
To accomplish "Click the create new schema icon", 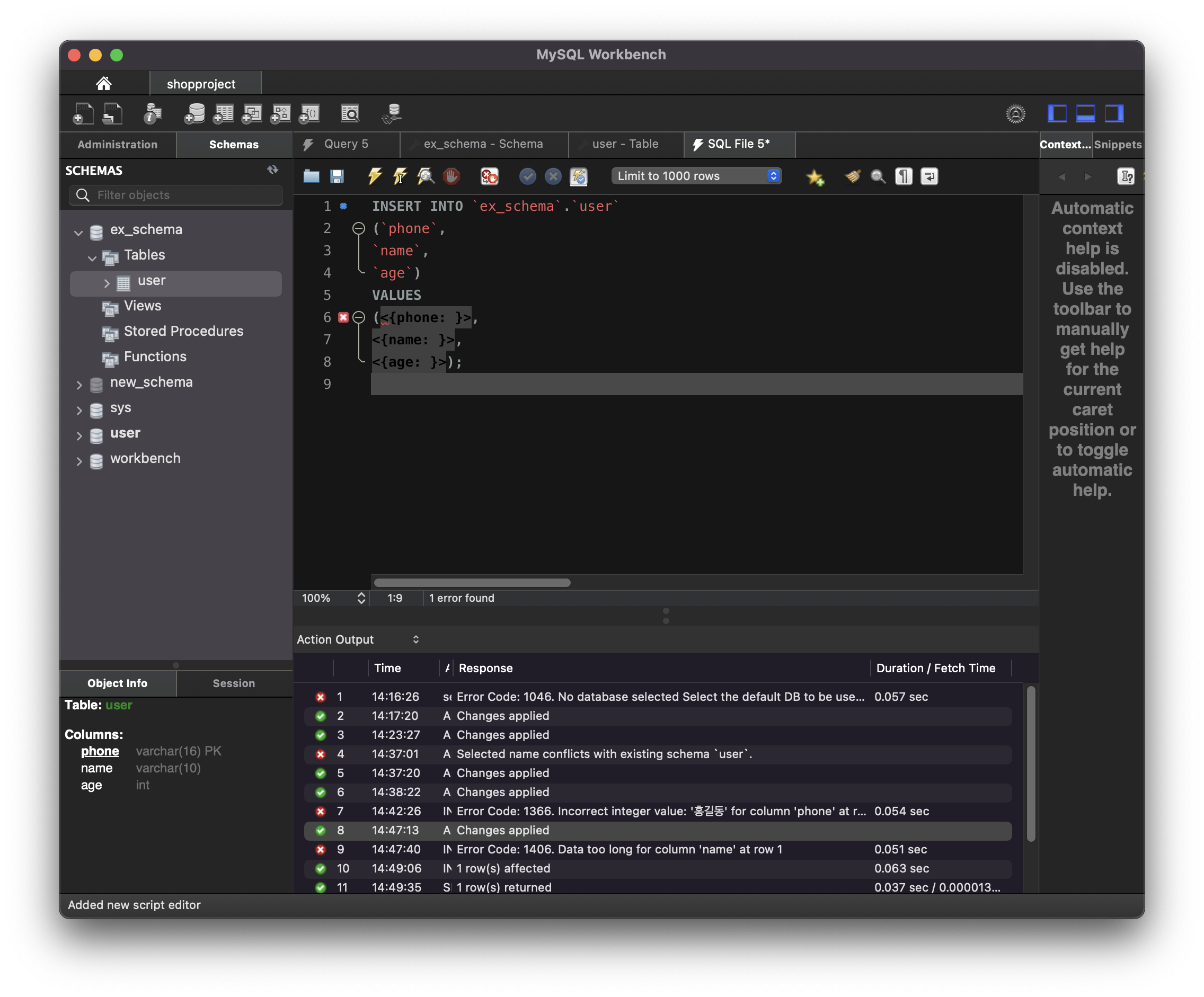I will point(195,113).
